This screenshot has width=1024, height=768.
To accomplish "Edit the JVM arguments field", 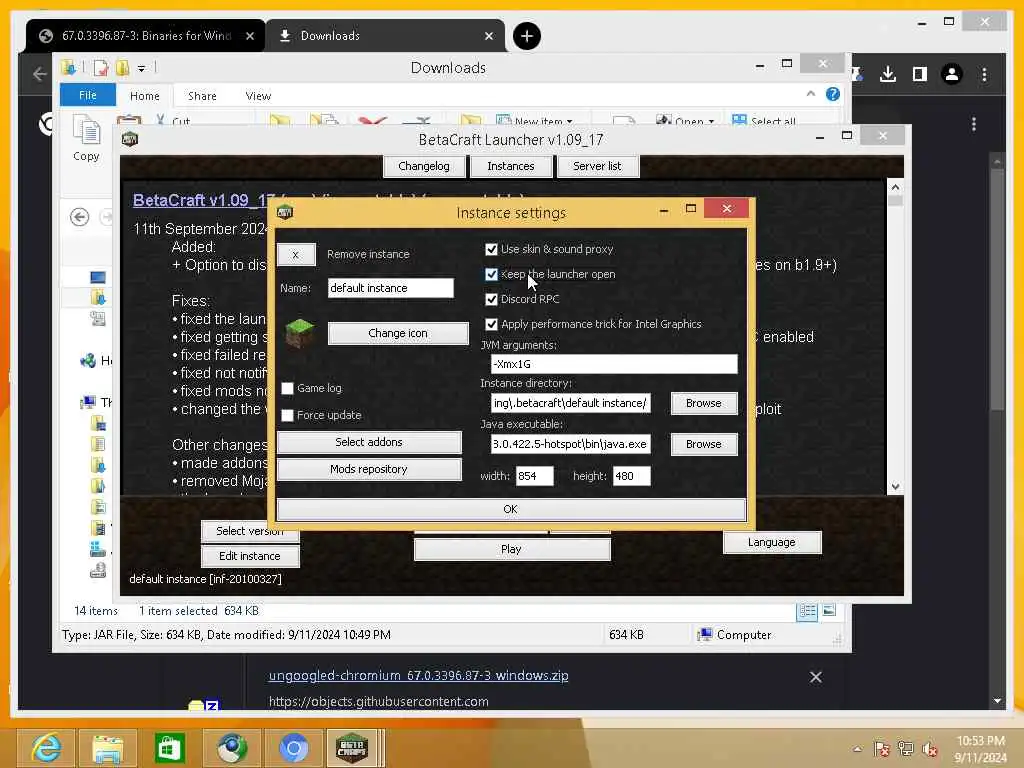I will coord(614,364).
